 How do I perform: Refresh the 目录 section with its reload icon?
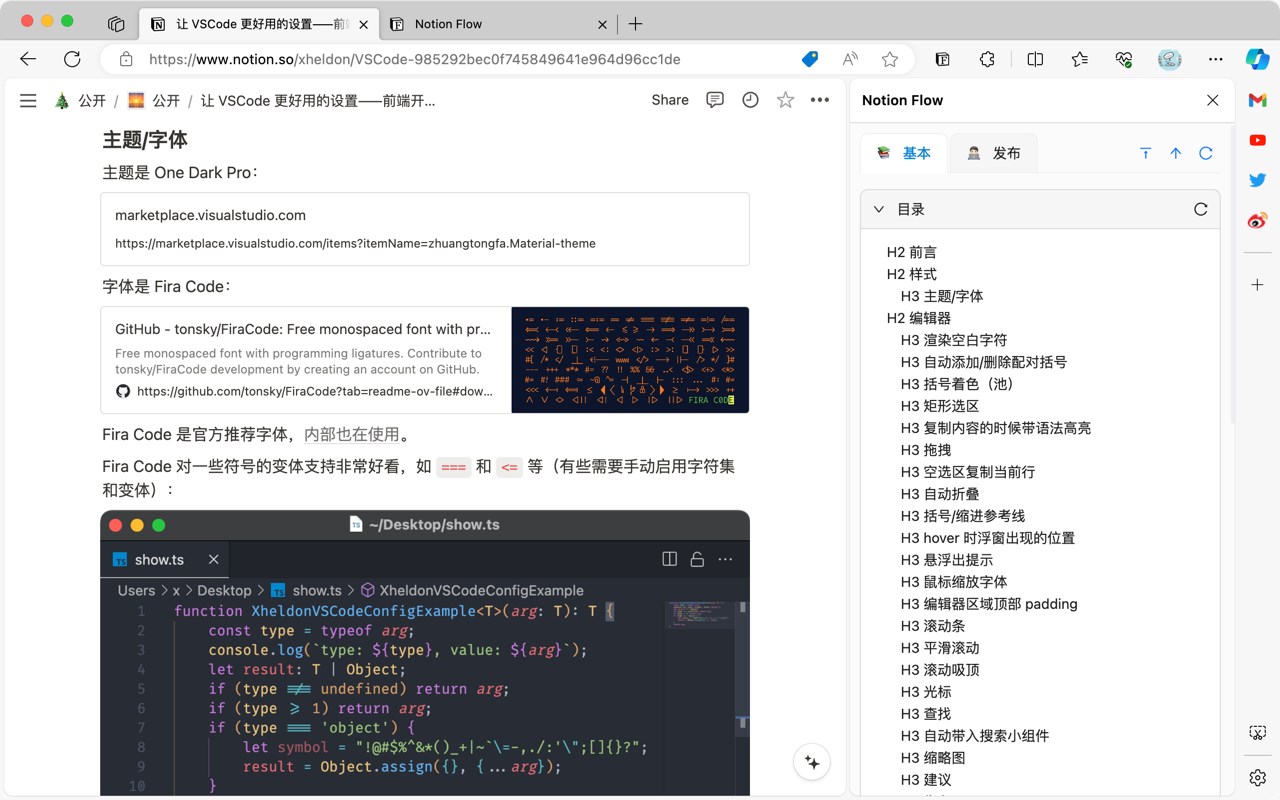point(1201,209)
